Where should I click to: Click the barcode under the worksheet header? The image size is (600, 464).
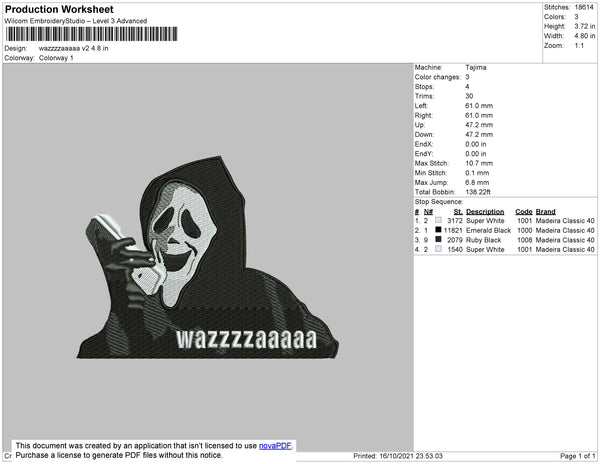(91, 34)
